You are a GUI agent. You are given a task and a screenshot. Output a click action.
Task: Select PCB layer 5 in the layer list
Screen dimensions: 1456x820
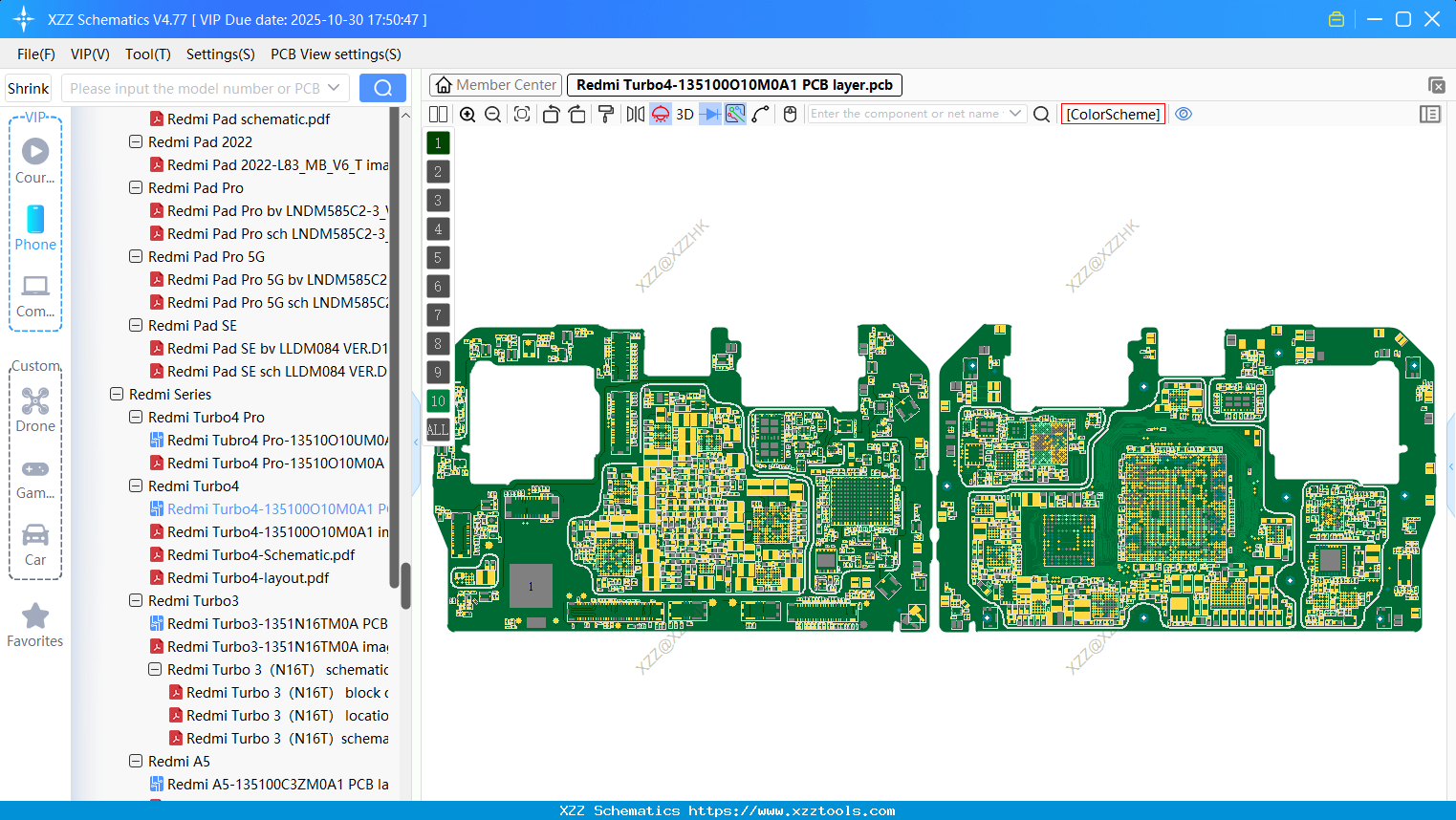[438, 257]
